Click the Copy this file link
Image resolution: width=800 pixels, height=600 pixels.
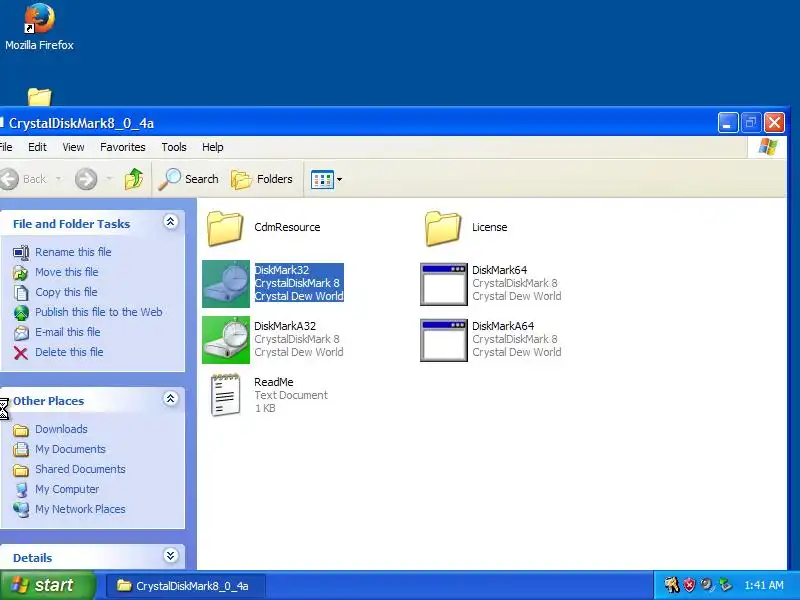click(x=66, y=292)
